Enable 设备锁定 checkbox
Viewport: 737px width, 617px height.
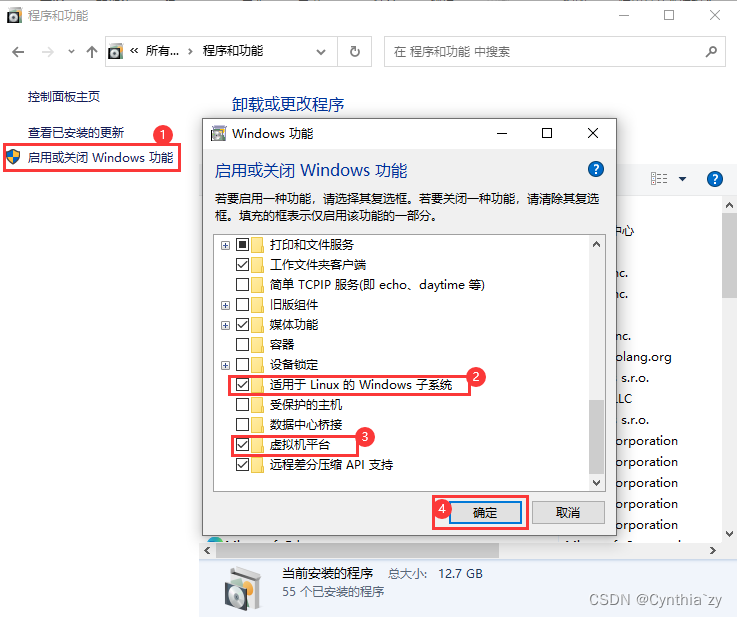[x=243, y=364]
